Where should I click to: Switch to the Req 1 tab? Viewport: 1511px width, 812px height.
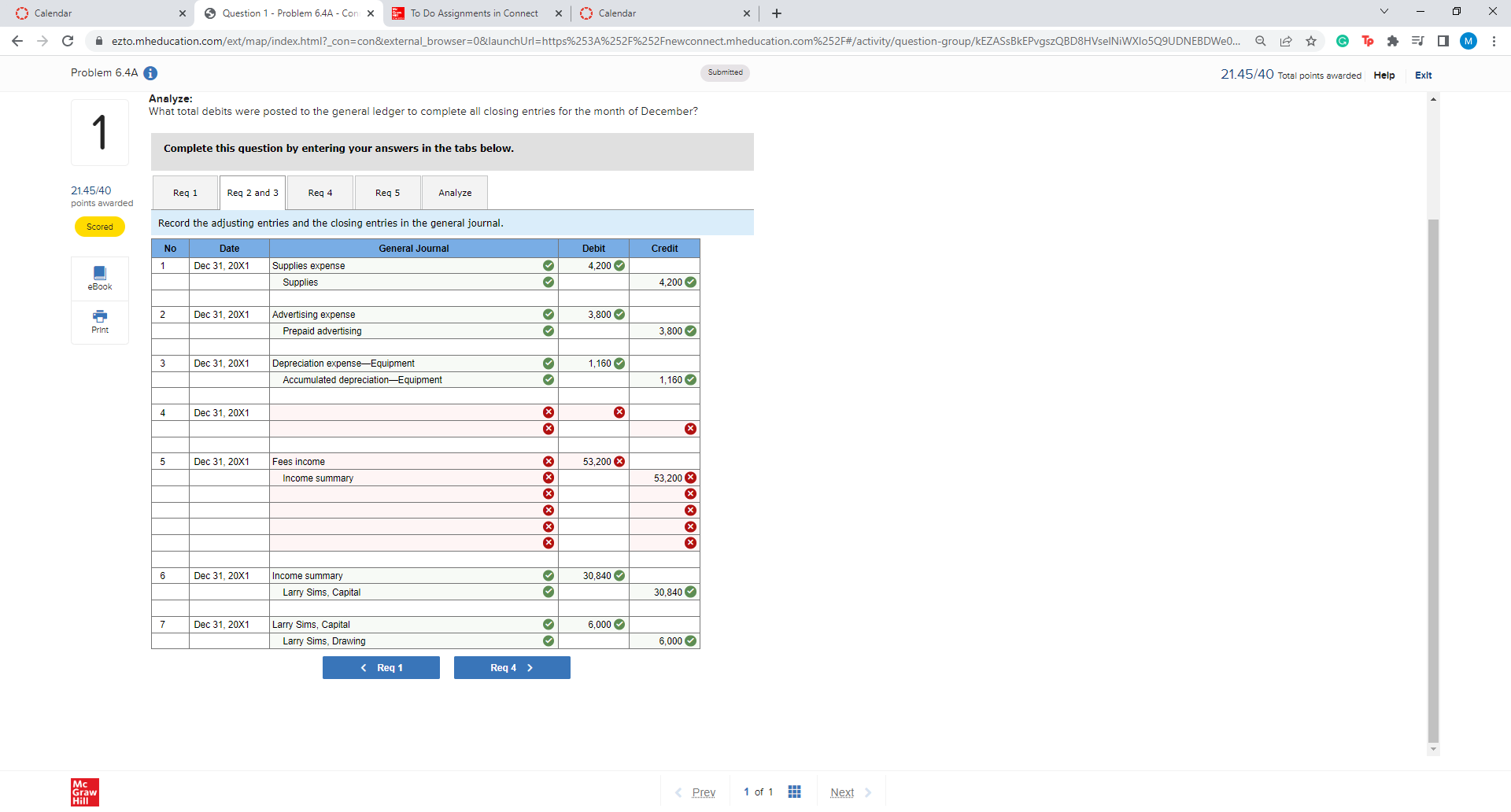[185, 193]
